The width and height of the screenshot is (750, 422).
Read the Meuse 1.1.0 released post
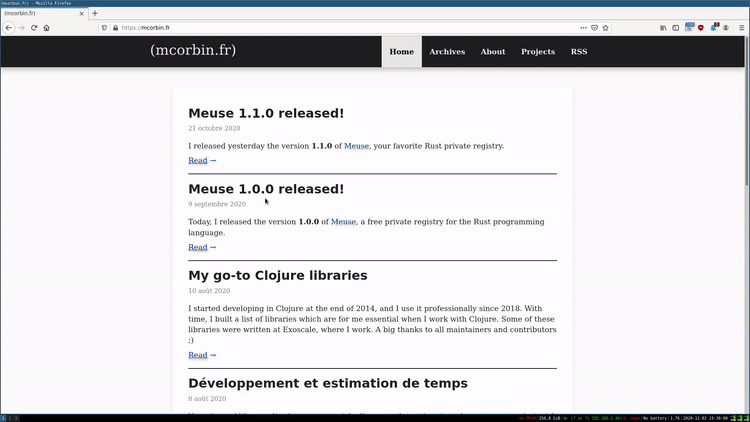coord(202,160)
